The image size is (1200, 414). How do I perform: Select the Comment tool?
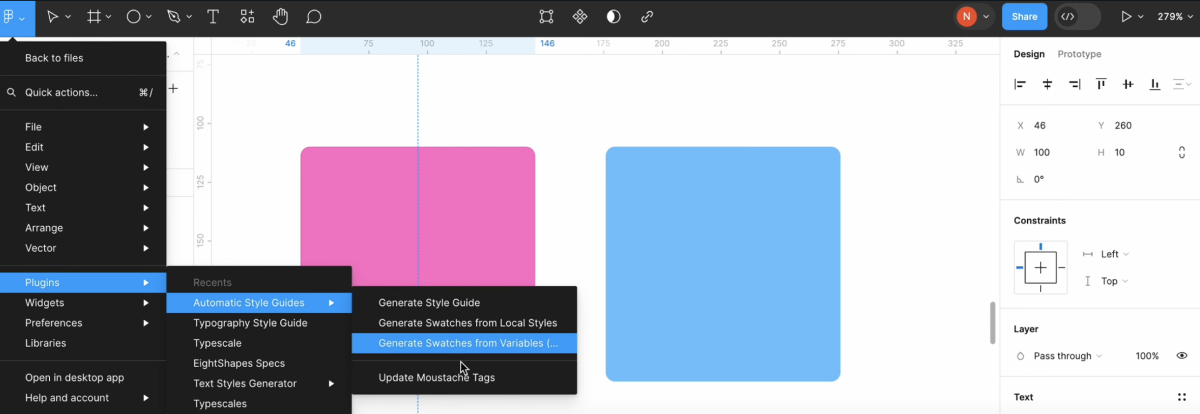(314, 17)
